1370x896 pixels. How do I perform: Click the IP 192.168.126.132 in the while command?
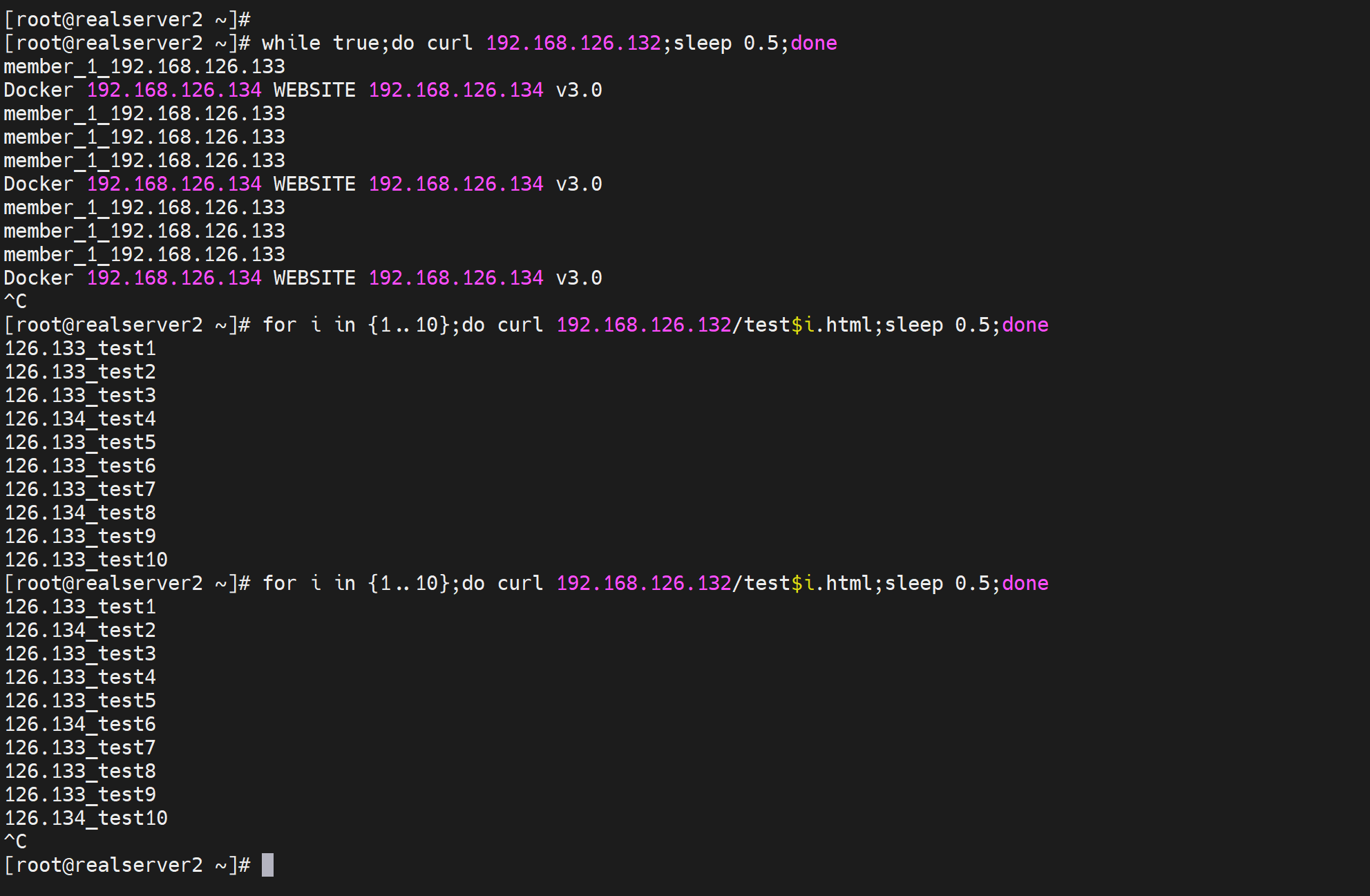573,43
